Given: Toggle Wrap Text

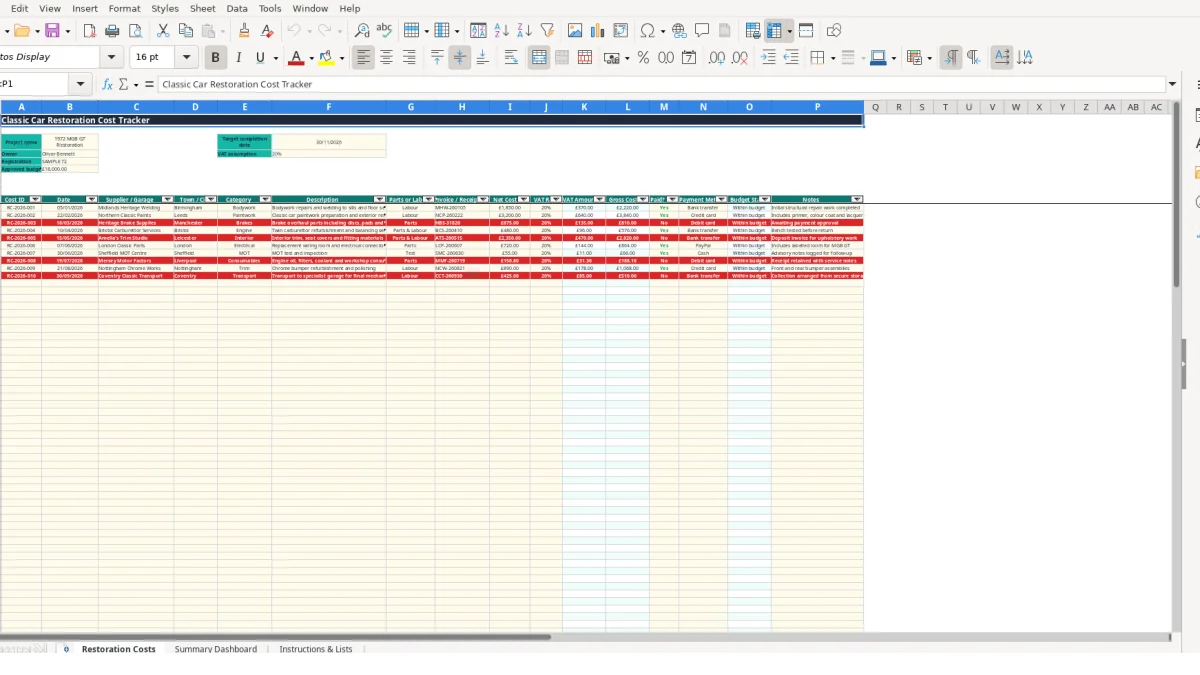Looking at the screenshot, I should [511, 58].
